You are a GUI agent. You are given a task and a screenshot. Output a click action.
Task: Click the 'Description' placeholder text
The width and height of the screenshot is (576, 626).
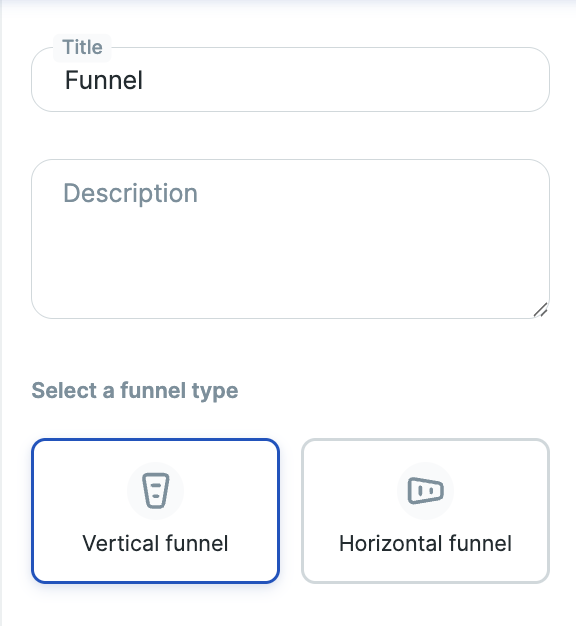(x=131, y=194)
